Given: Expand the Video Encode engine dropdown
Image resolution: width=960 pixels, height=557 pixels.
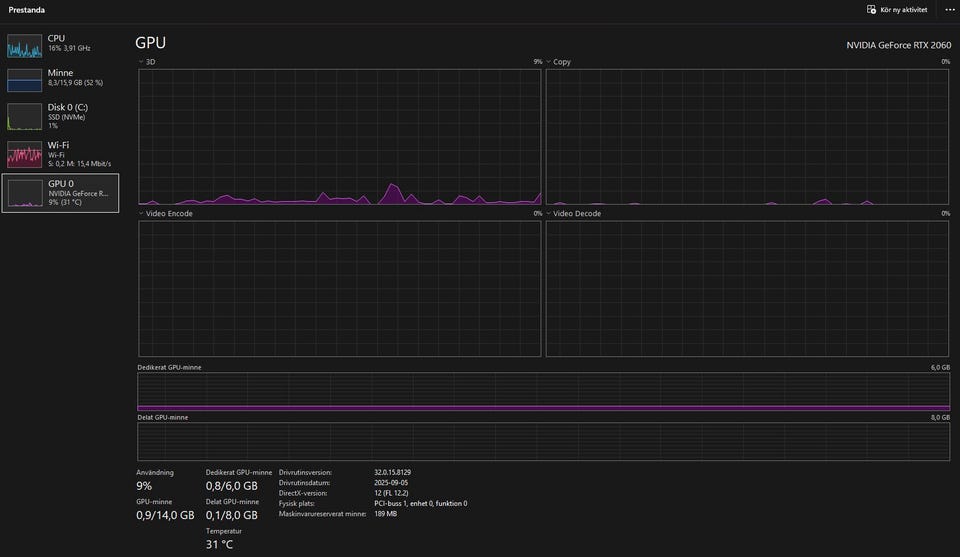Looking at the screenshot, I should 142,213.
